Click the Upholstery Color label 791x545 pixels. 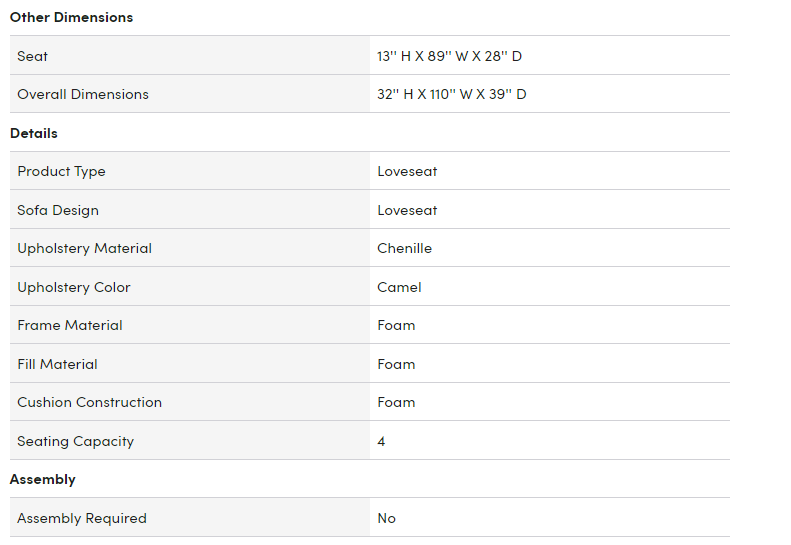point(74,287)
